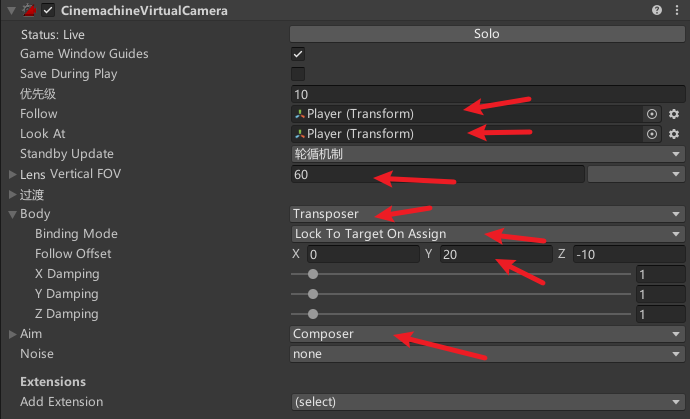690x419 pixels.
Task: Open the Body Transposer dropdown
Action: click(x=487, y=214)
